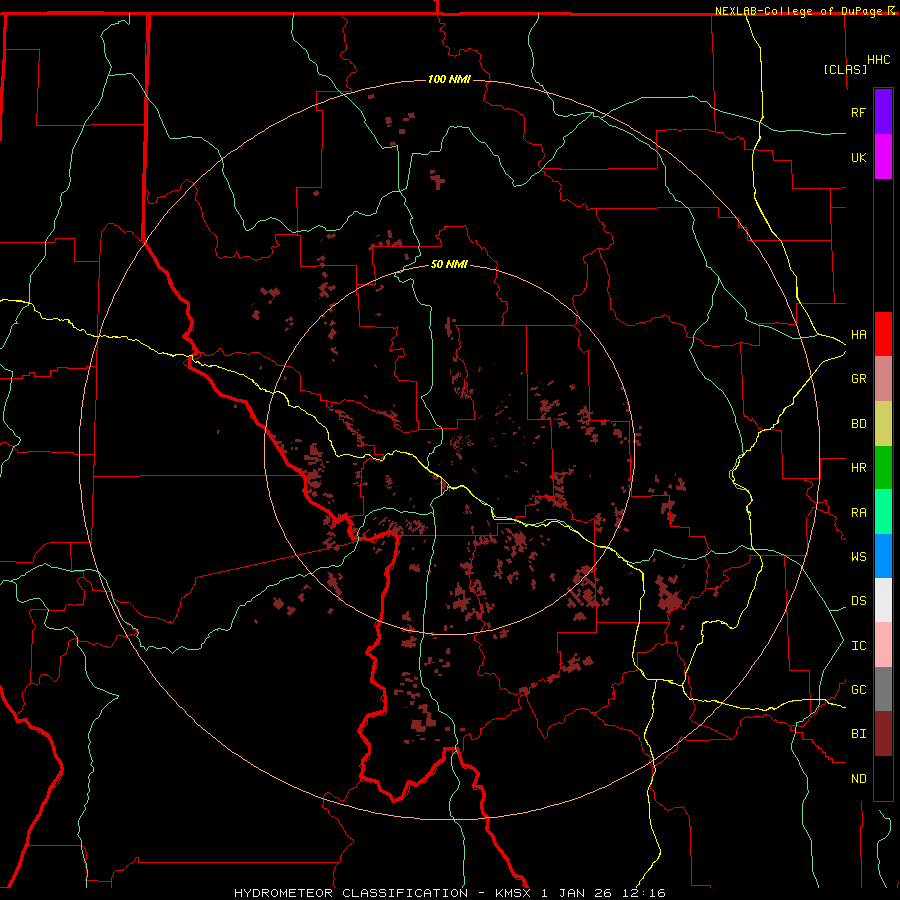Click the HYDROMETEOR CLASSIFICATION title text

point(351,893)
